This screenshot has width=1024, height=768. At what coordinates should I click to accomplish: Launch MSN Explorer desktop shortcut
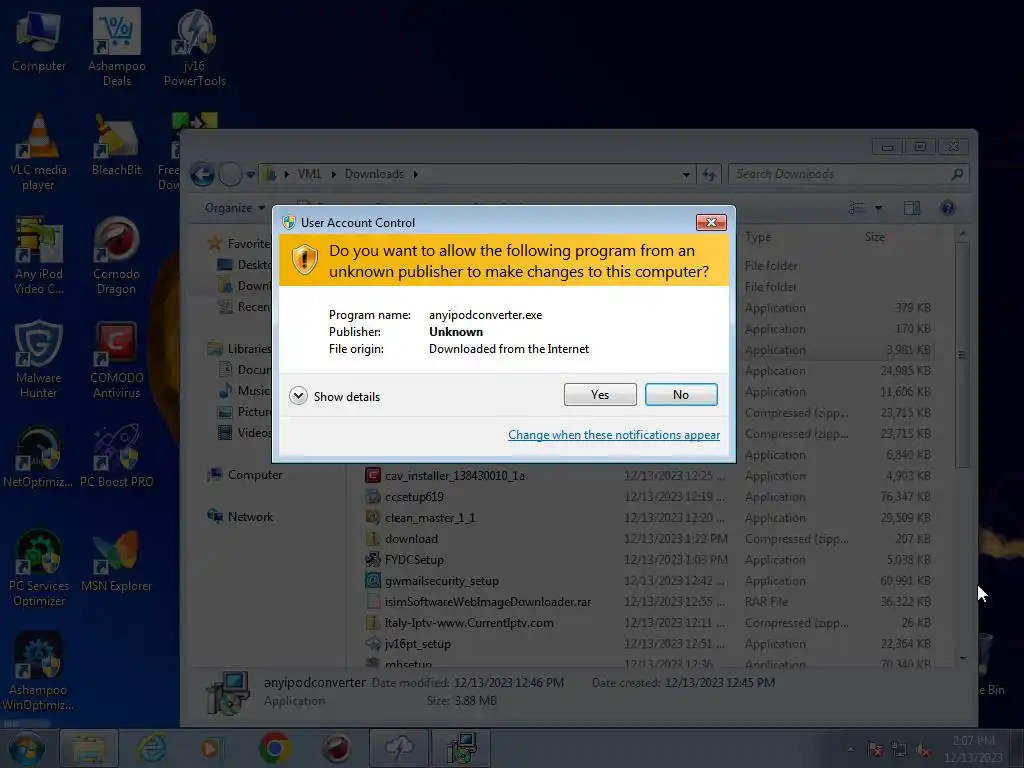116,562
